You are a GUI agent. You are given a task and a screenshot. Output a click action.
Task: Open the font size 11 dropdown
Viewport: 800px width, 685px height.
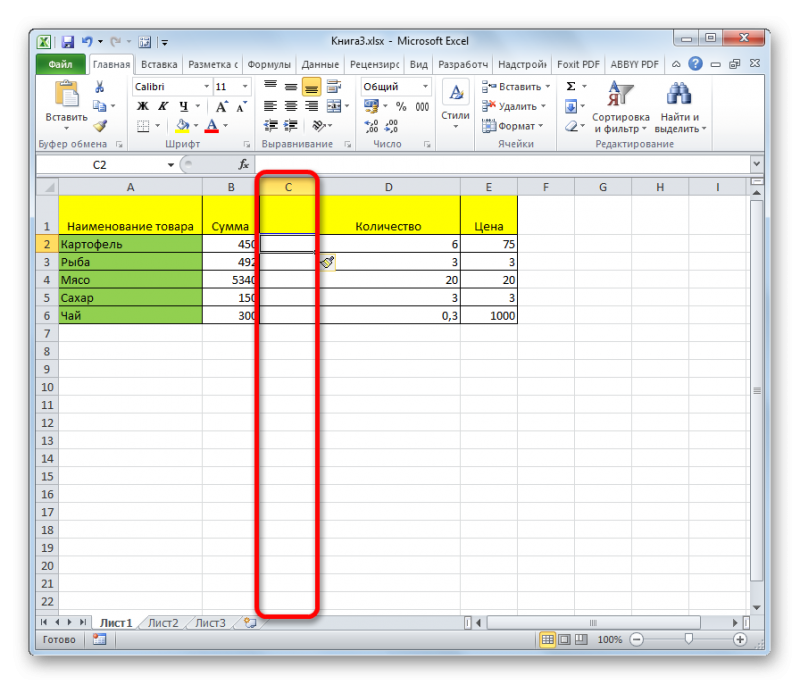point(245,87)
